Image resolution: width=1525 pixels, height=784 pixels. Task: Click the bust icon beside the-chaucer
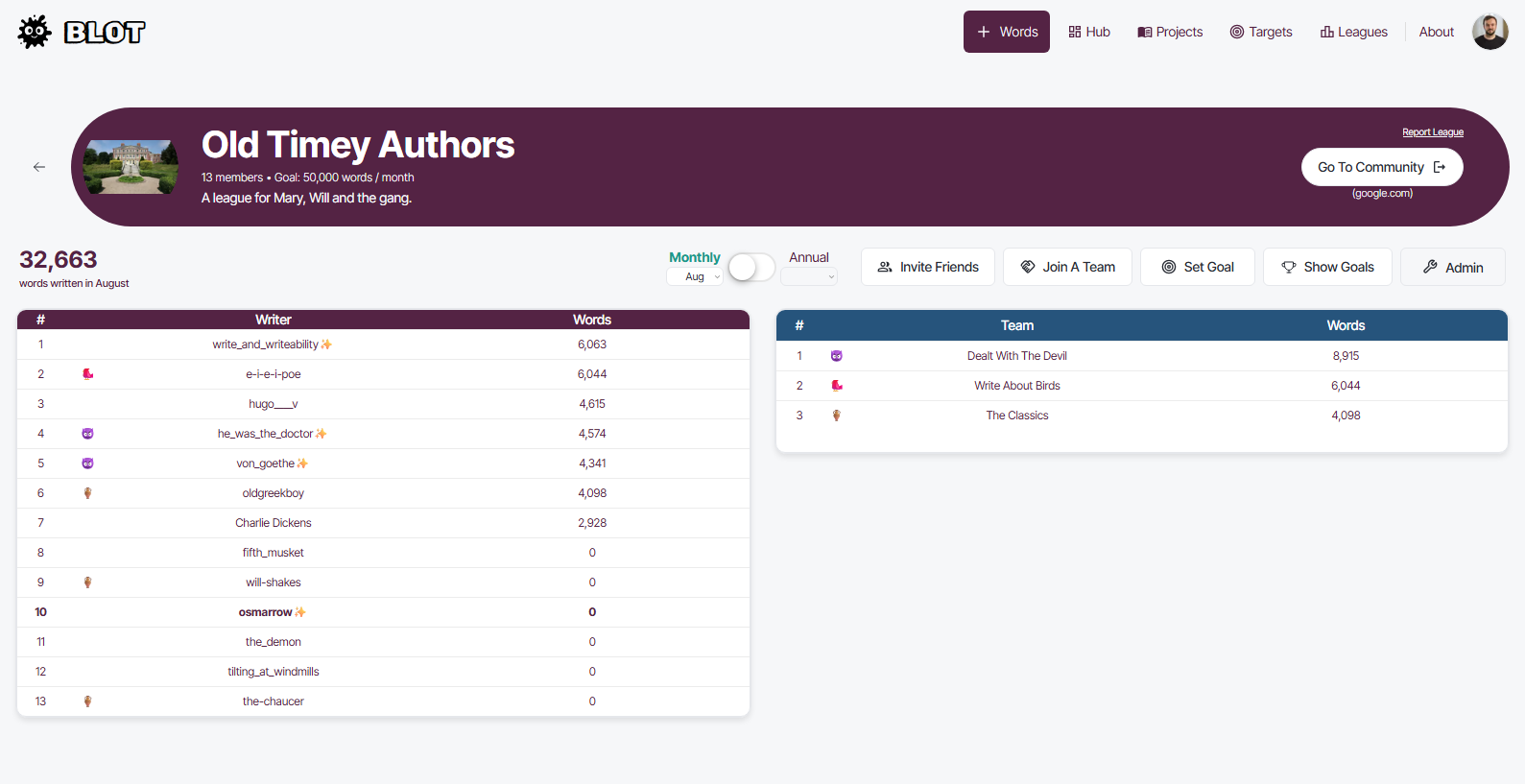88,701
